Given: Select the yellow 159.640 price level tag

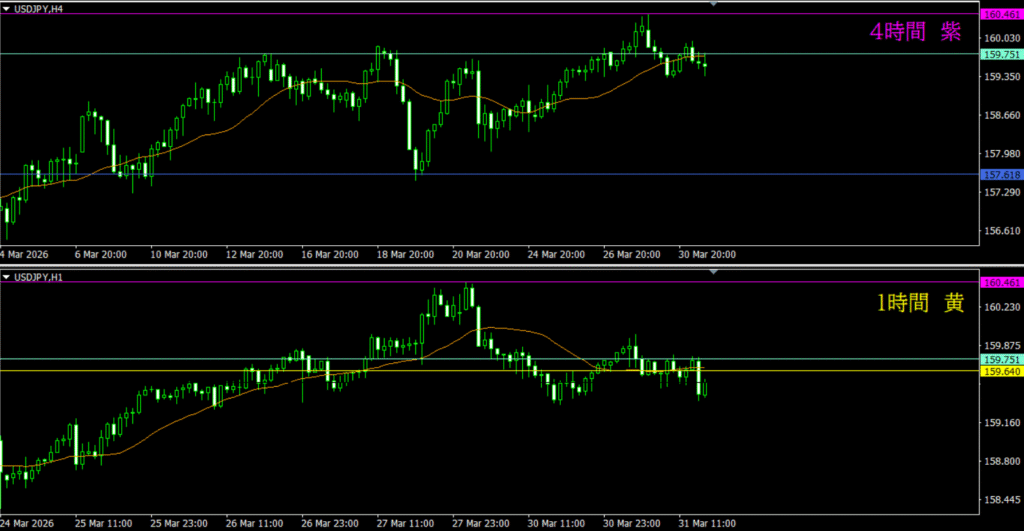Looking at the screenshot, I should pyautogui.click(x=1000, y=372).
